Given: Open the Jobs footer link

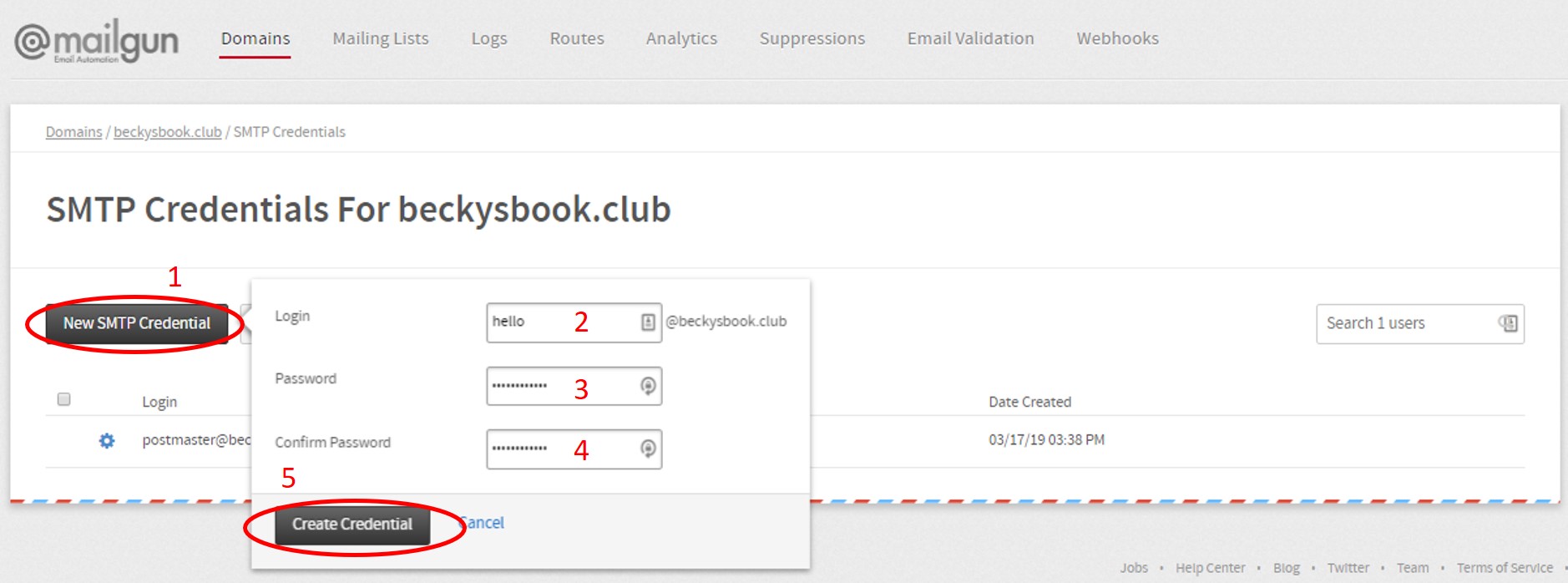Looking at the screenshot, I should pyautogui.click(x=1134, y=568).
